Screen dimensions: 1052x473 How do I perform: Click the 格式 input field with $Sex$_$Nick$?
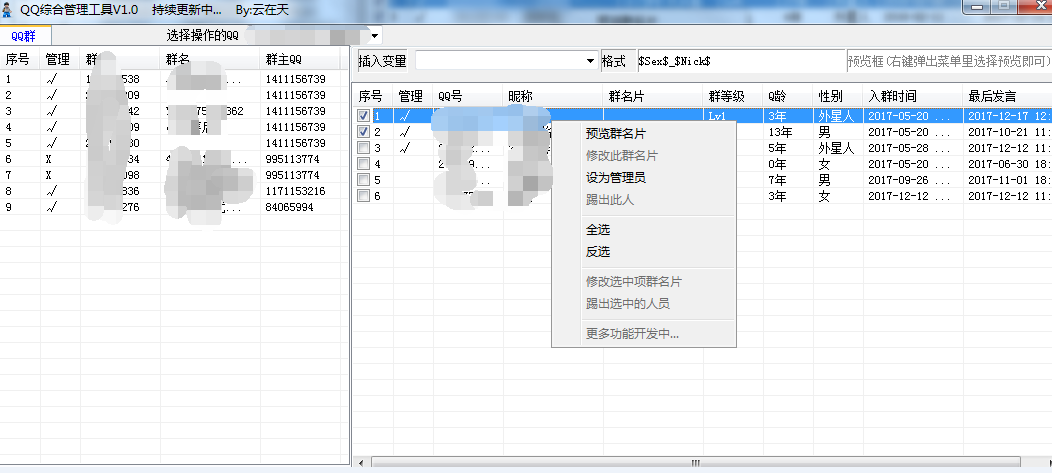point(741,61)
